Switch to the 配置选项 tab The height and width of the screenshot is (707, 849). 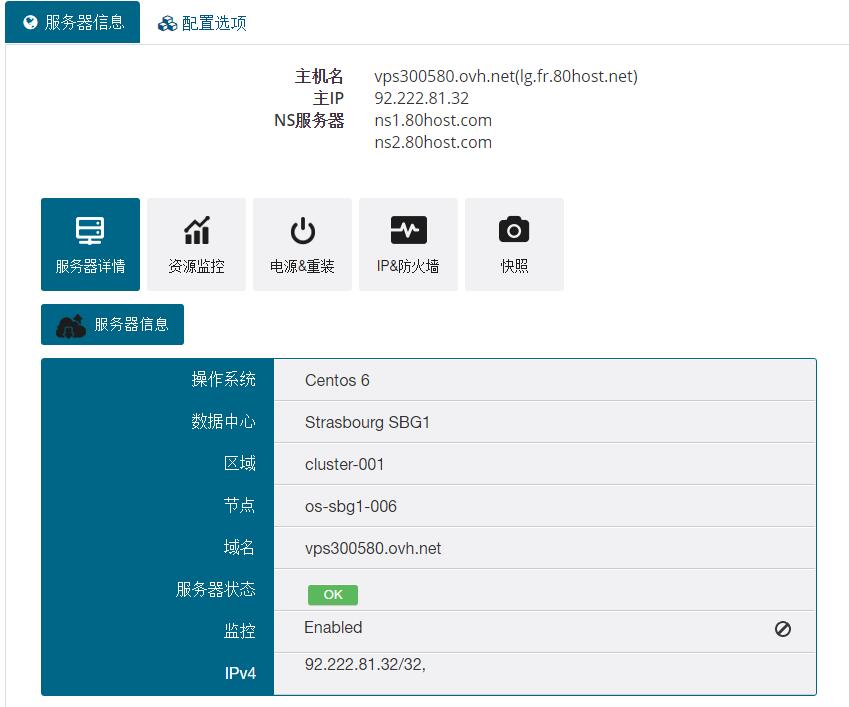(x=202, y=23)
